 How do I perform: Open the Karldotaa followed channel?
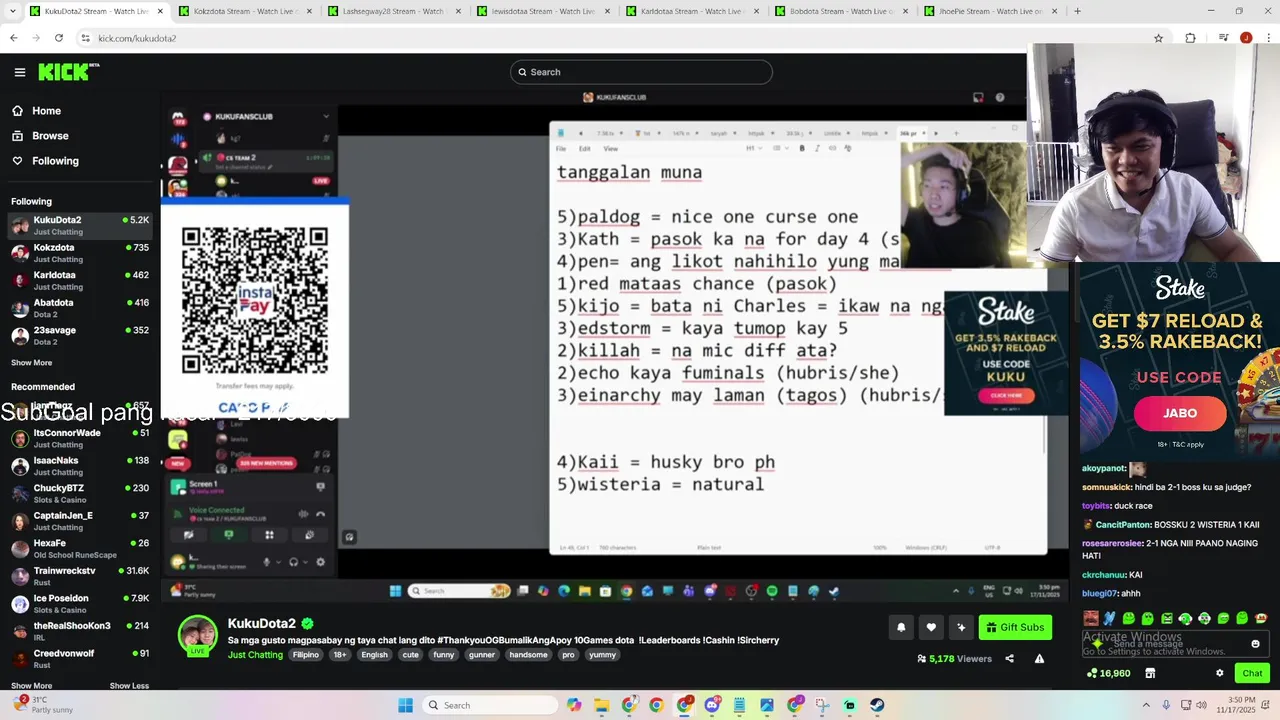click(x=80, y=280)
